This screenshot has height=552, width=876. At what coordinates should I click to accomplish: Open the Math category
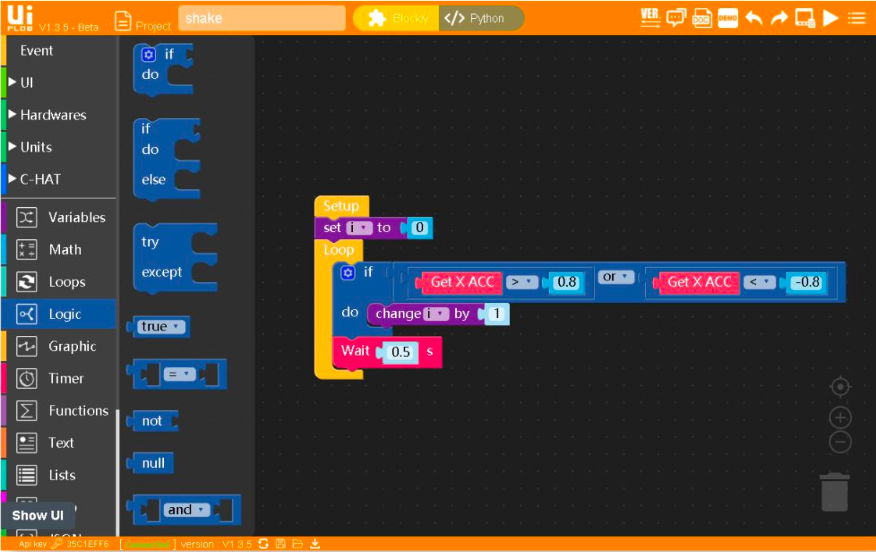pyautogui.click(x=60, y=250)
